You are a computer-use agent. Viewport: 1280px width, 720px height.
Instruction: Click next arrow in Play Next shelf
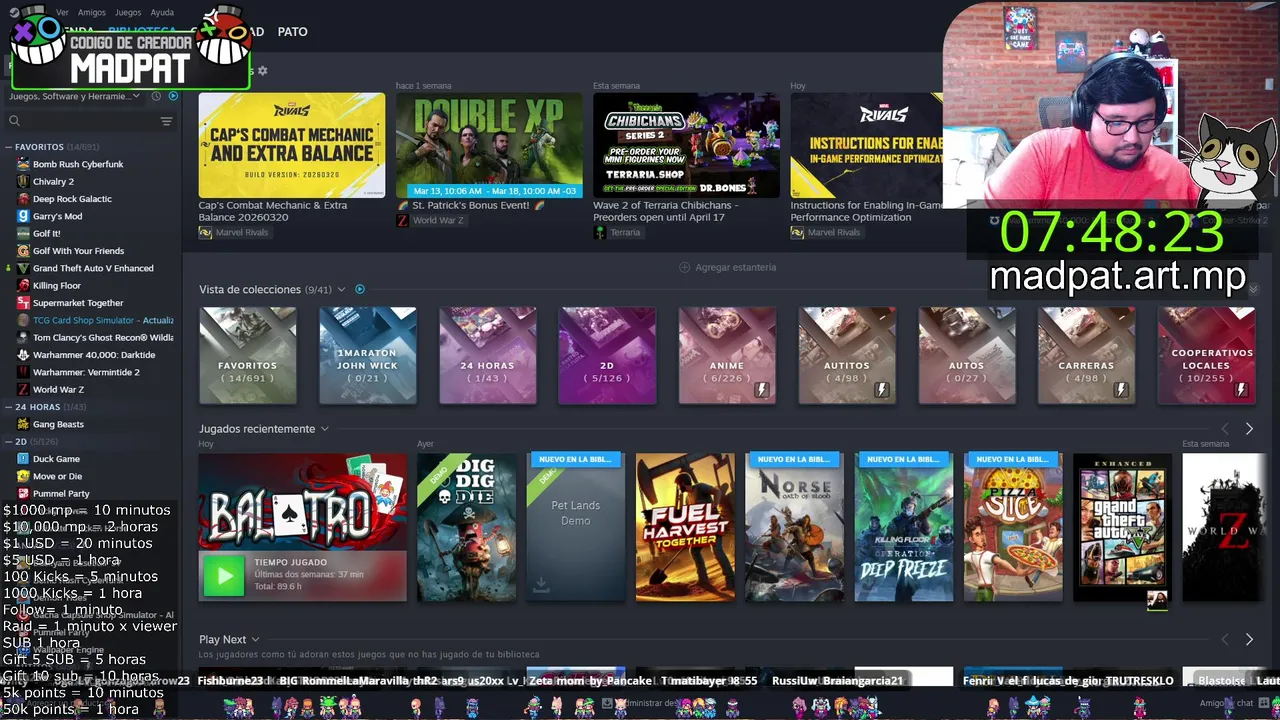coord(1249,639)
